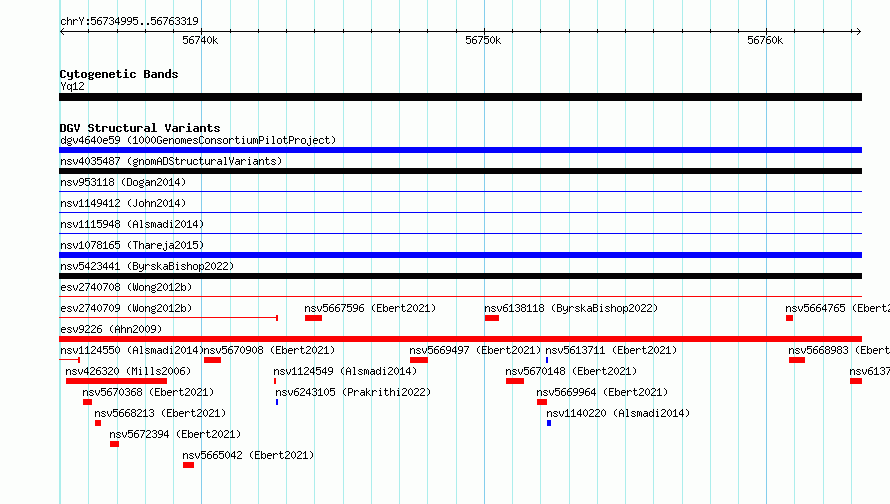Viewport: 890px width, 504px height.
Task: Click the black Yq12 cytogenetic band bar
Action: pos(460,97)
